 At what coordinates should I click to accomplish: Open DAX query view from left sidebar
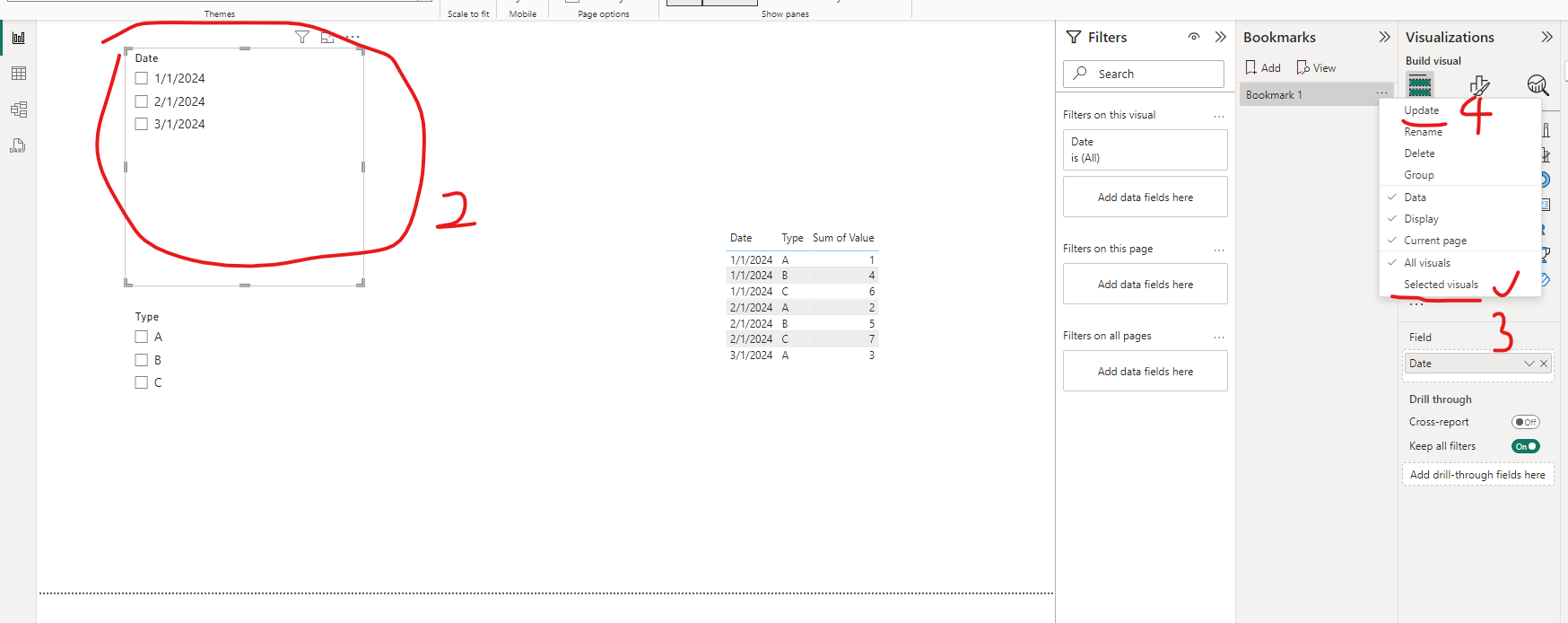[19, 145]
